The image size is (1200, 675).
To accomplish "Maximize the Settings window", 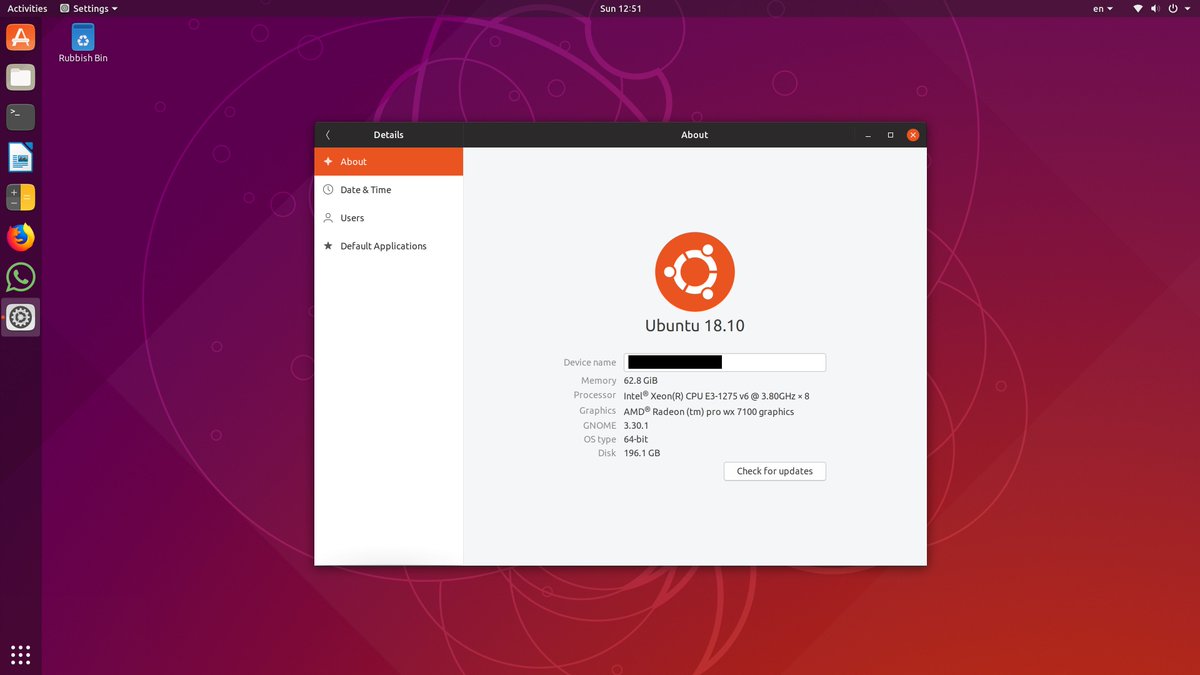I will 890,135.
